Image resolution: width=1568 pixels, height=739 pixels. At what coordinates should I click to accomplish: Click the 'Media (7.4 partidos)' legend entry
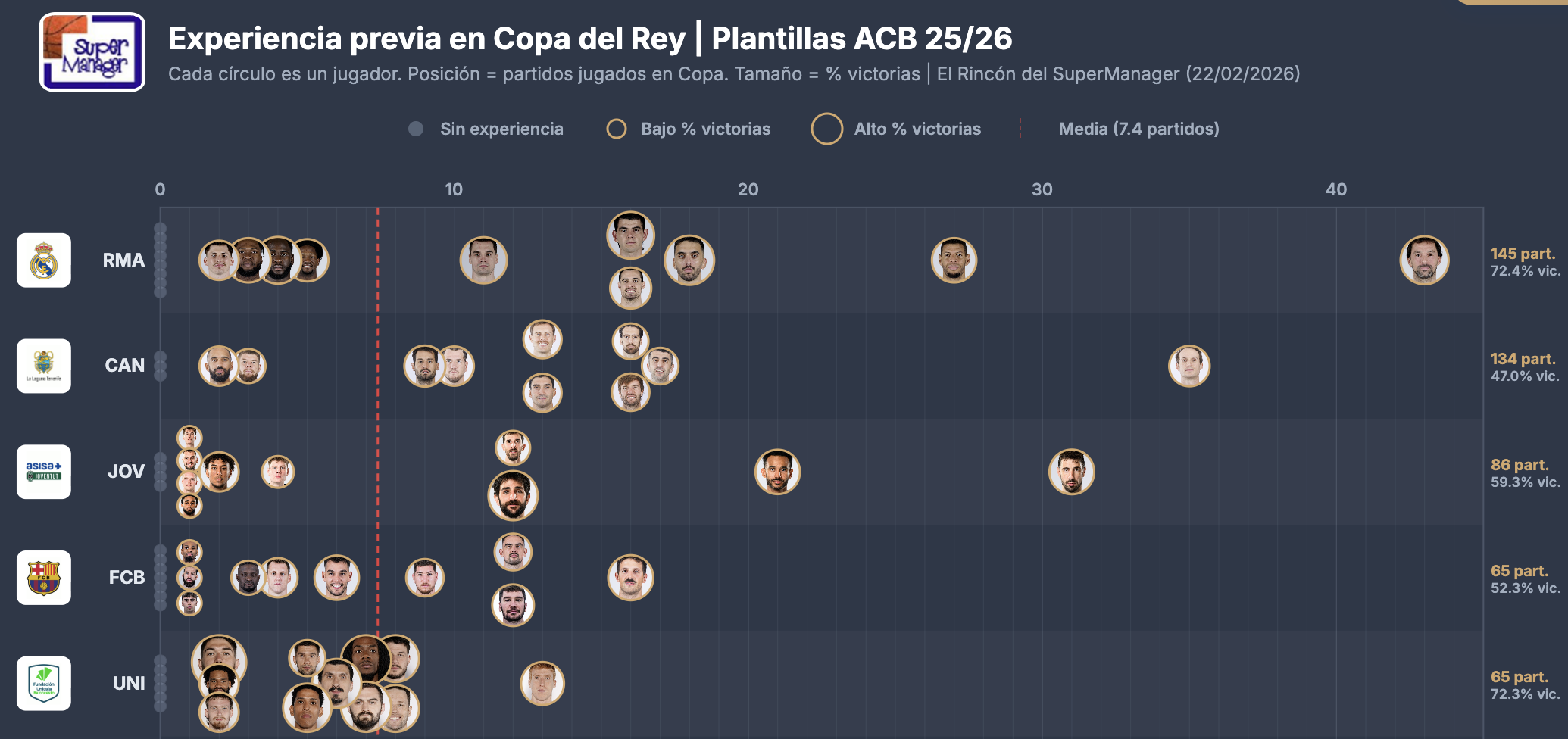pyautogui.click(x=1139, y=129)
